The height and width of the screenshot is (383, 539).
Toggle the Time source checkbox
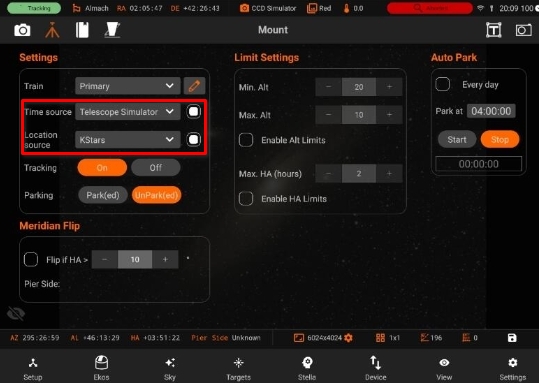coord(194,111)
